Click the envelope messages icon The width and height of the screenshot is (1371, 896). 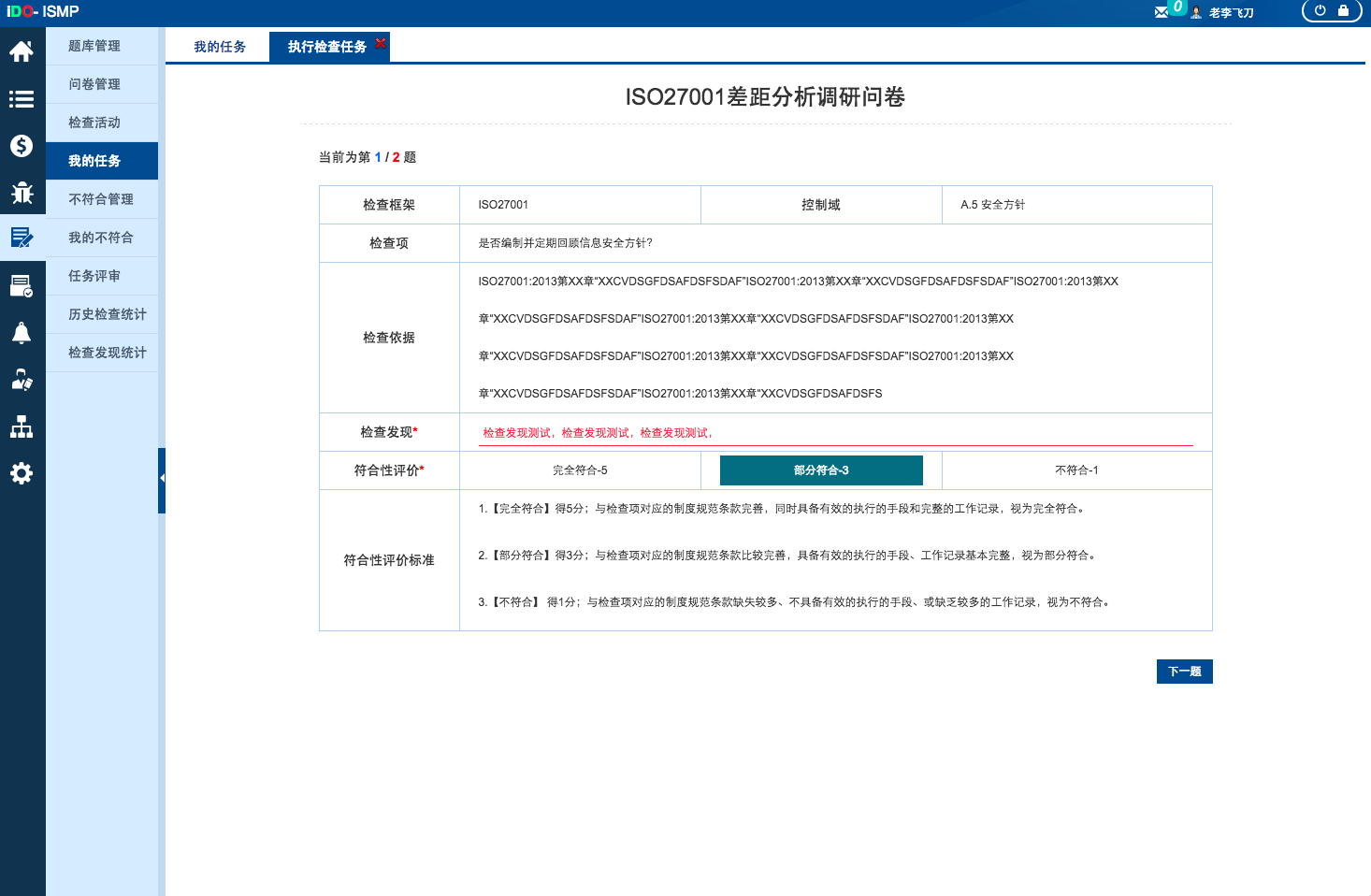click(1161, 12)
